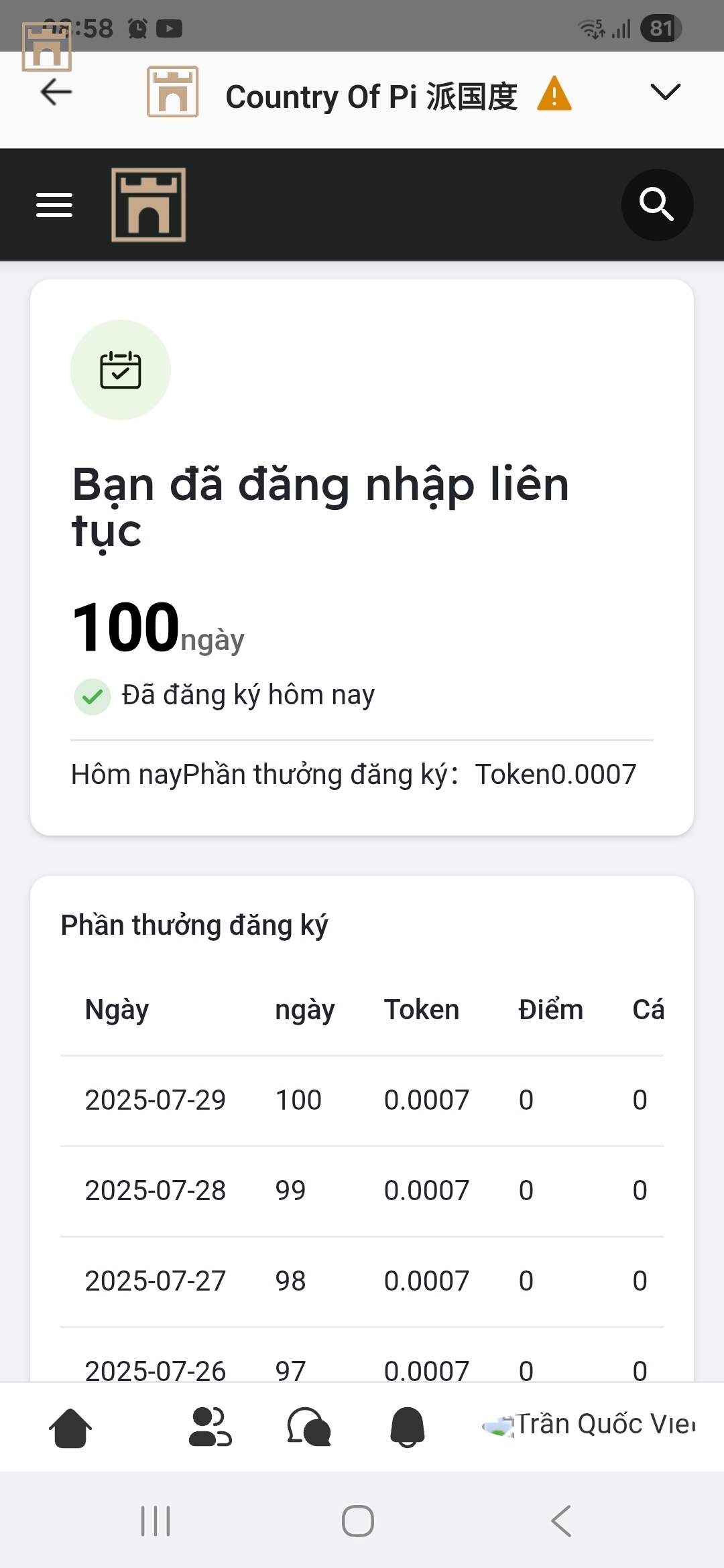This screenshot has width=724, height=1568.
Task: Click the 2025-07-28 reward row
Action: click(362, 1191)
